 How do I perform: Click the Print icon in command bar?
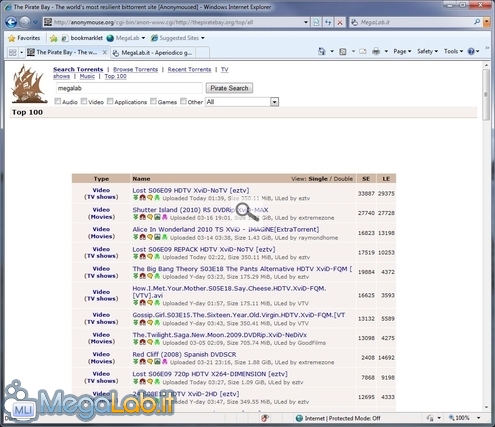[x=376, y=51]
